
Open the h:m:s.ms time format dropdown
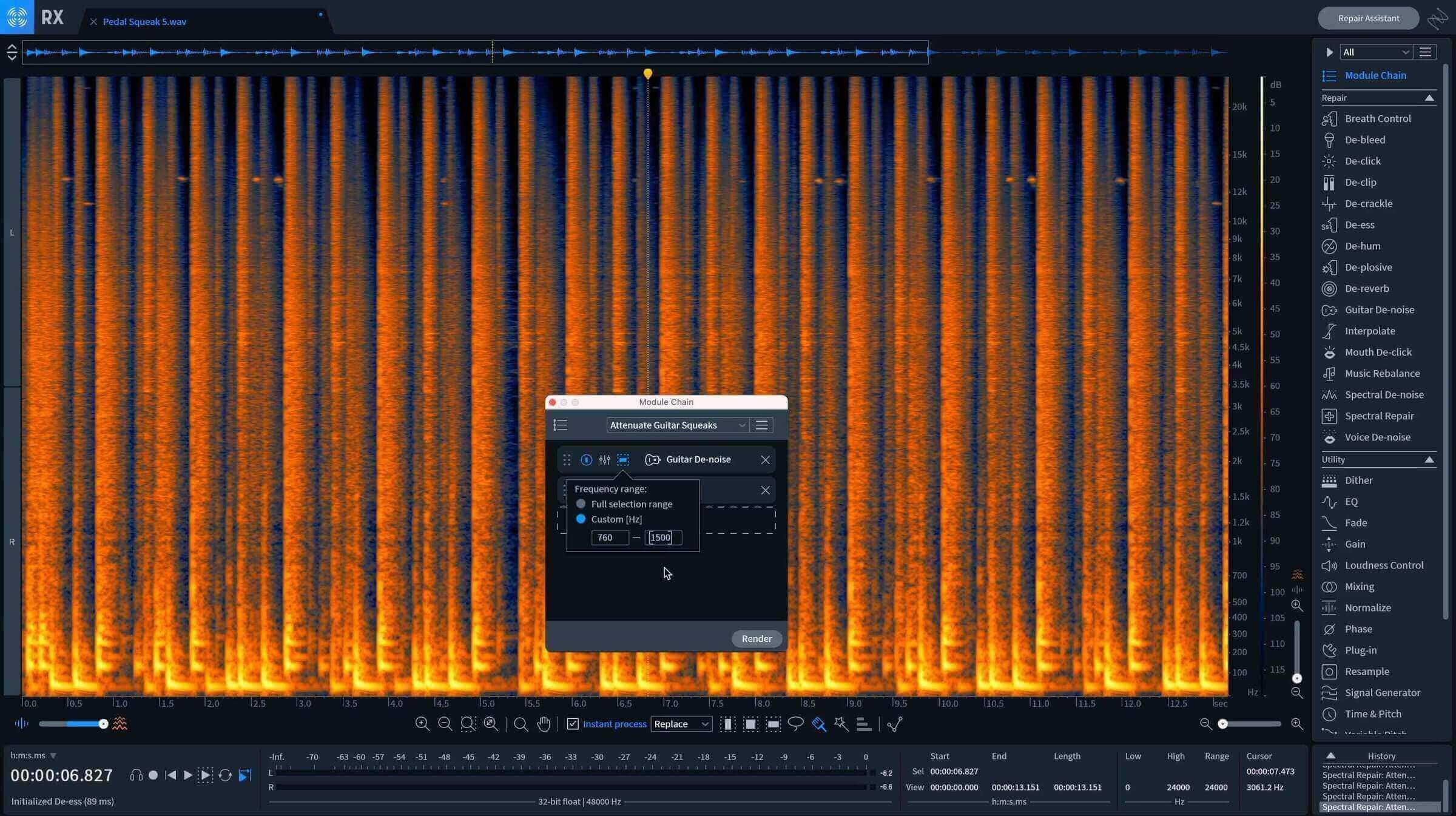(x=34, y=755)
